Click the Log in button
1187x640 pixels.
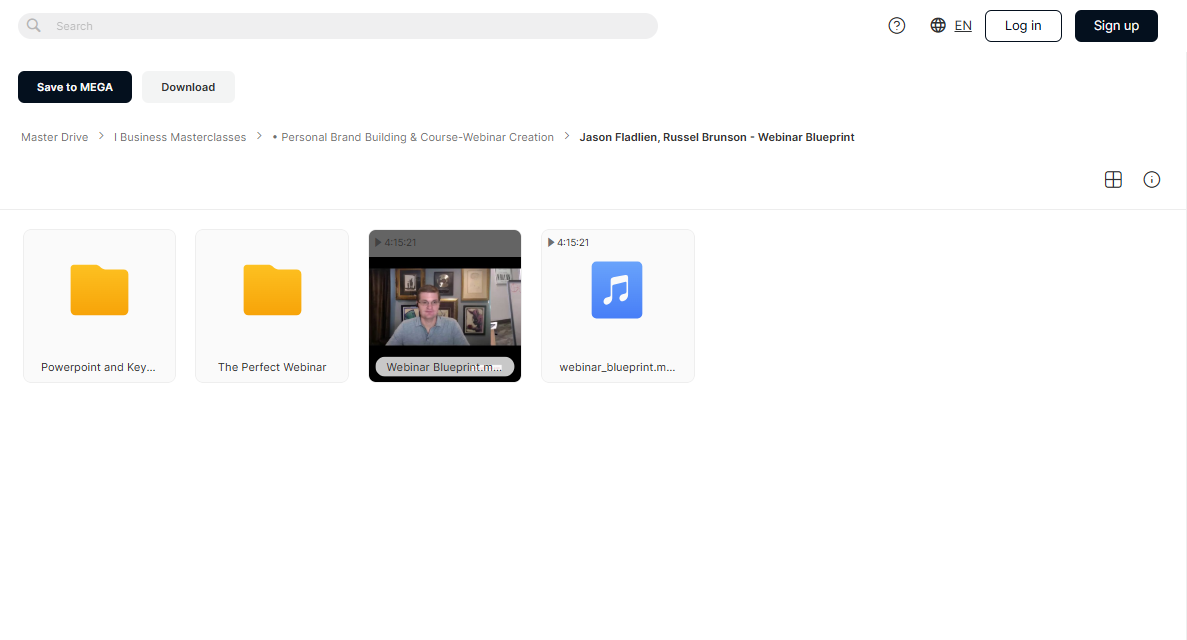(1023, 26)
